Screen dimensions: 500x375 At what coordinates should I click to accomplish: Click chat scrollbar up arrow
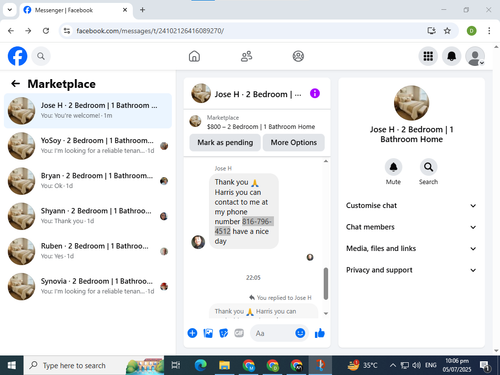pos(326,161)
